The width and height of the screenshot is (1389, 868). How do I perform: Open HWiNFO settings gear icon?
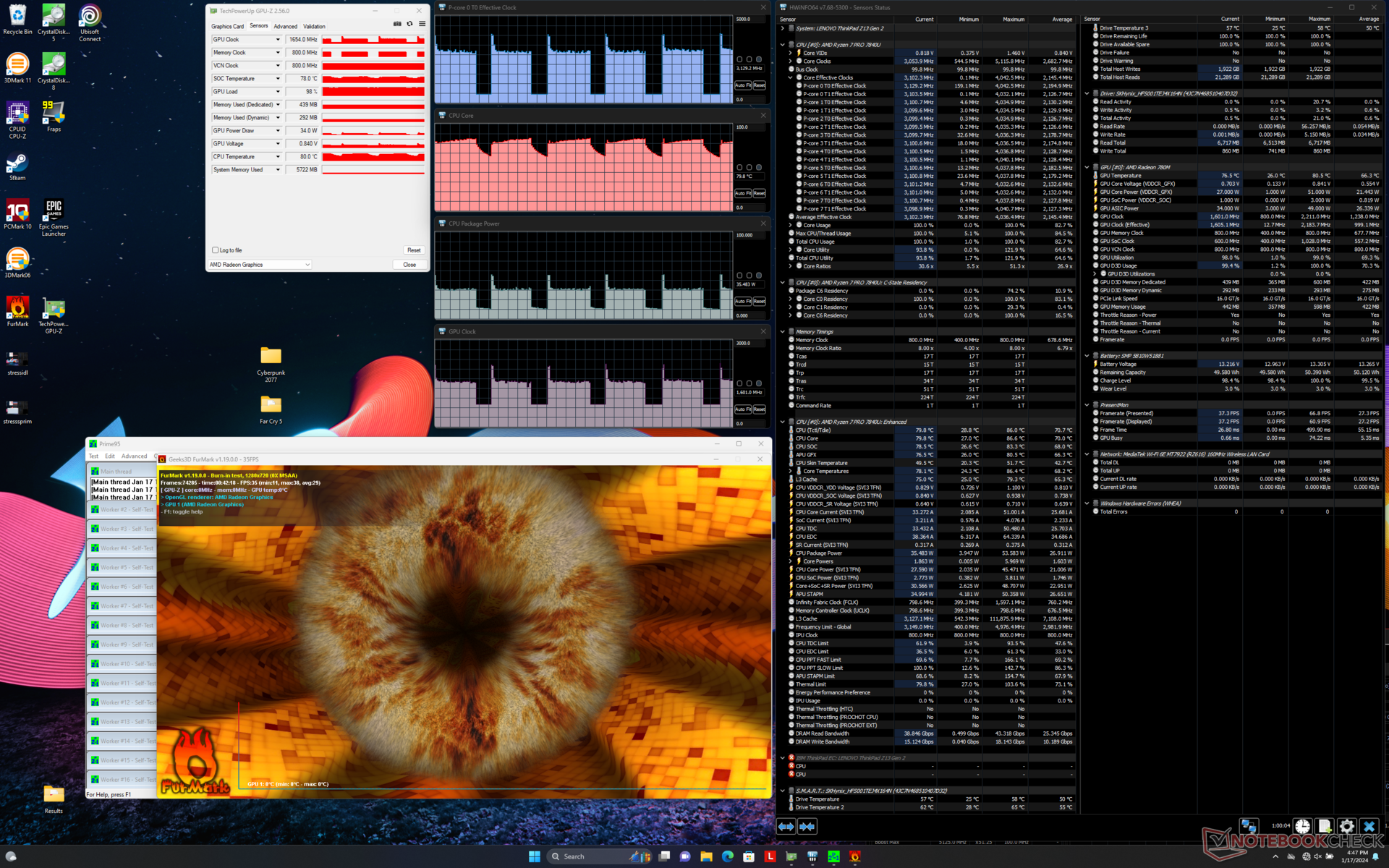click(1346, 826)
